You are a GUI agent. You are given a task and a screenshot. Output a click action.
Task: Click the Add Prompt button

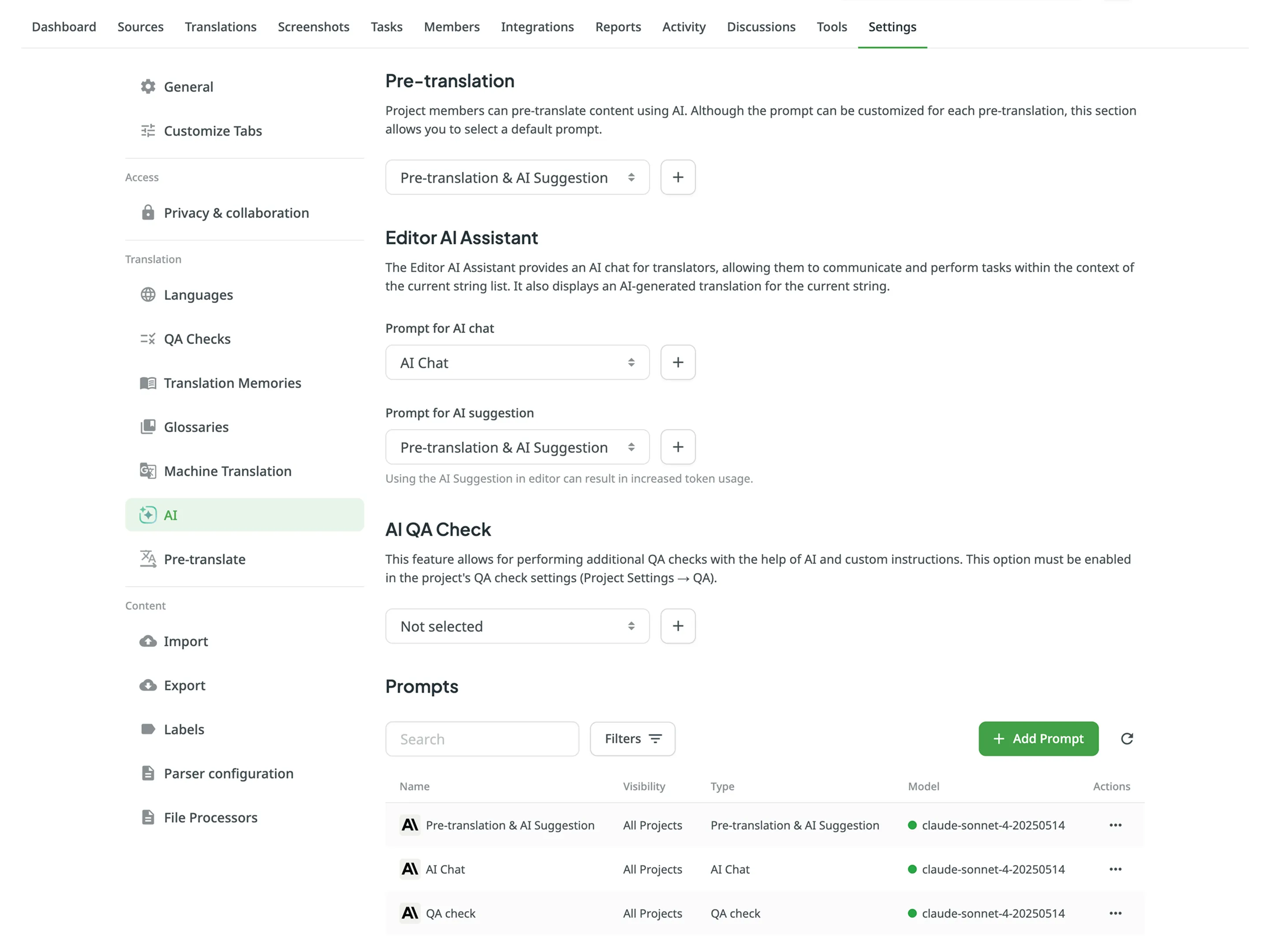(x=1038, y=739)
